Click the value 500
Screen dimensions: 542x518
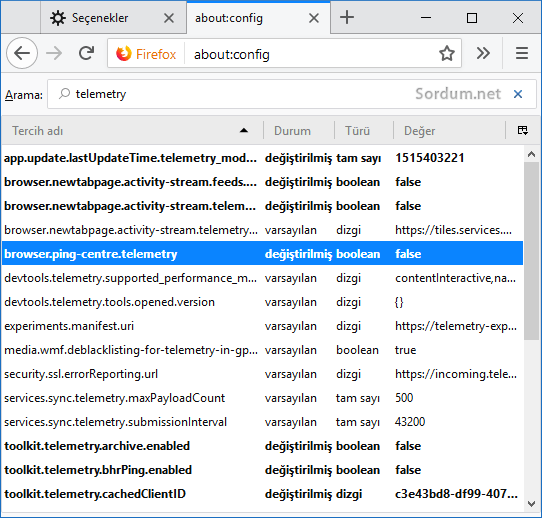tap(404, 398)
